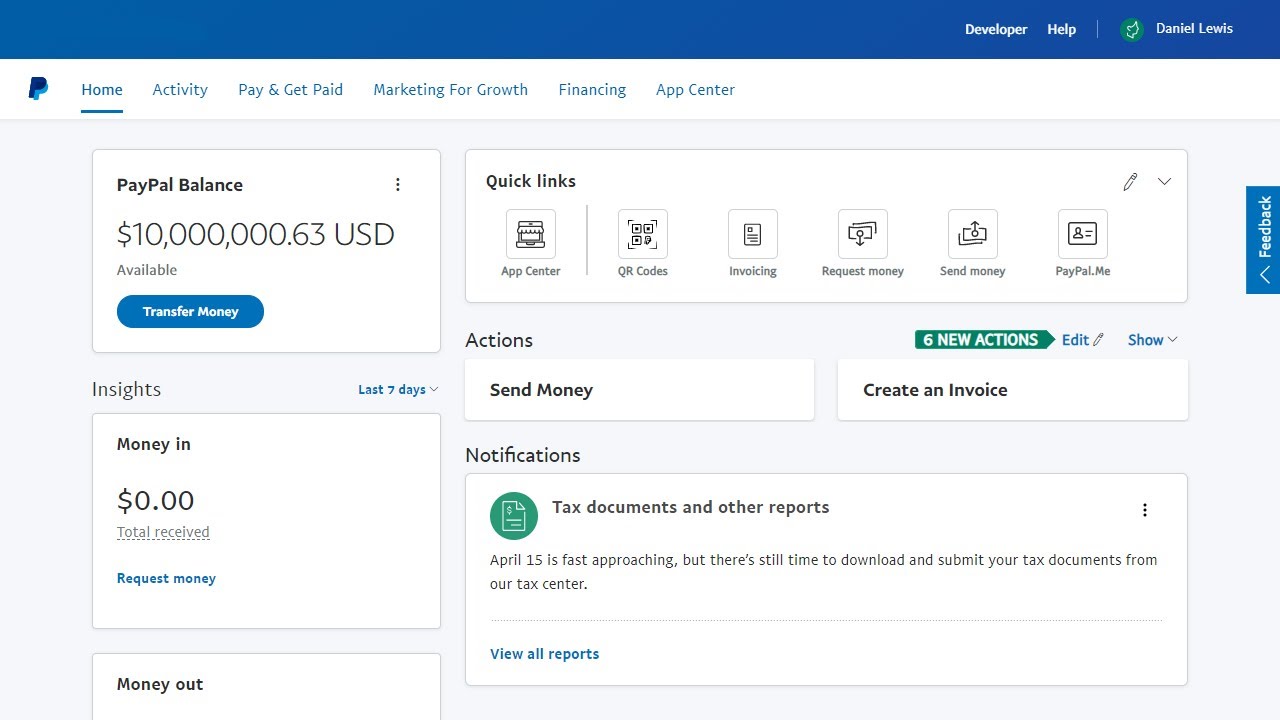Open the PayPal.Me quick link icon
This screenshot has width=1280, height=720.
tap(1083, 234)
